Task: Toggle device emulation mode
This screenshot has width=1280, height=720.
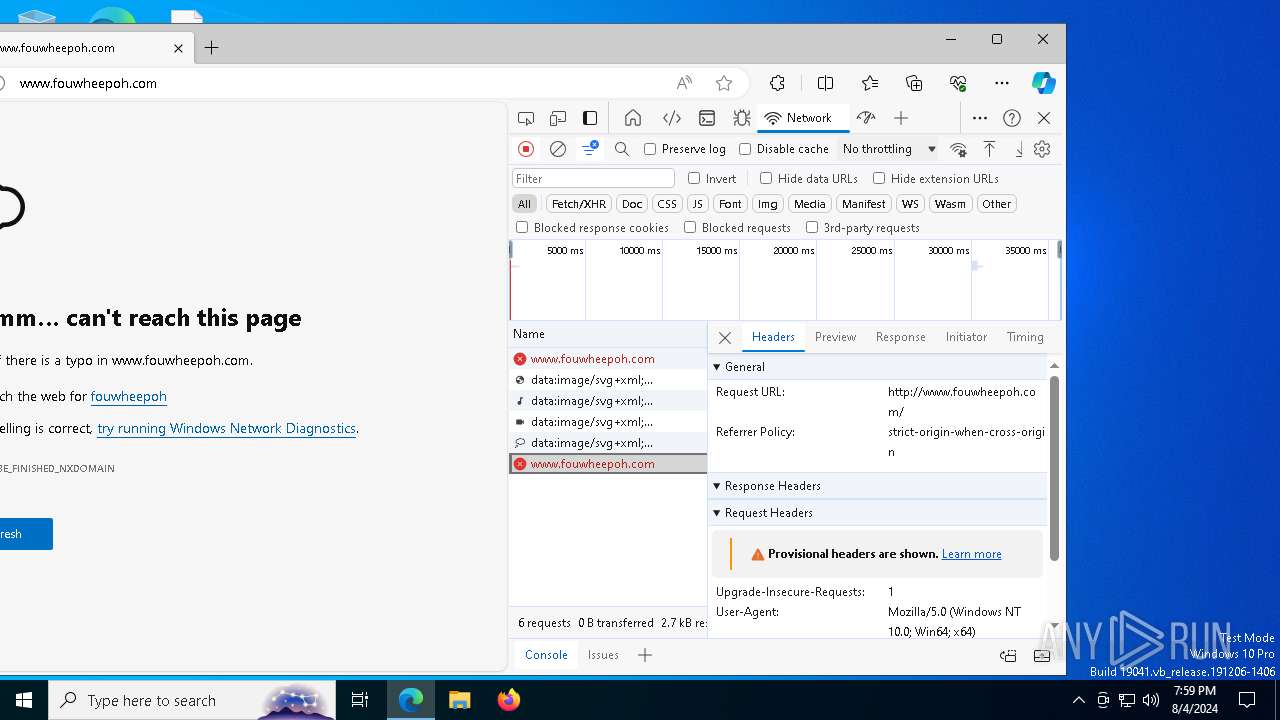Action: click(x=558, y=118)
